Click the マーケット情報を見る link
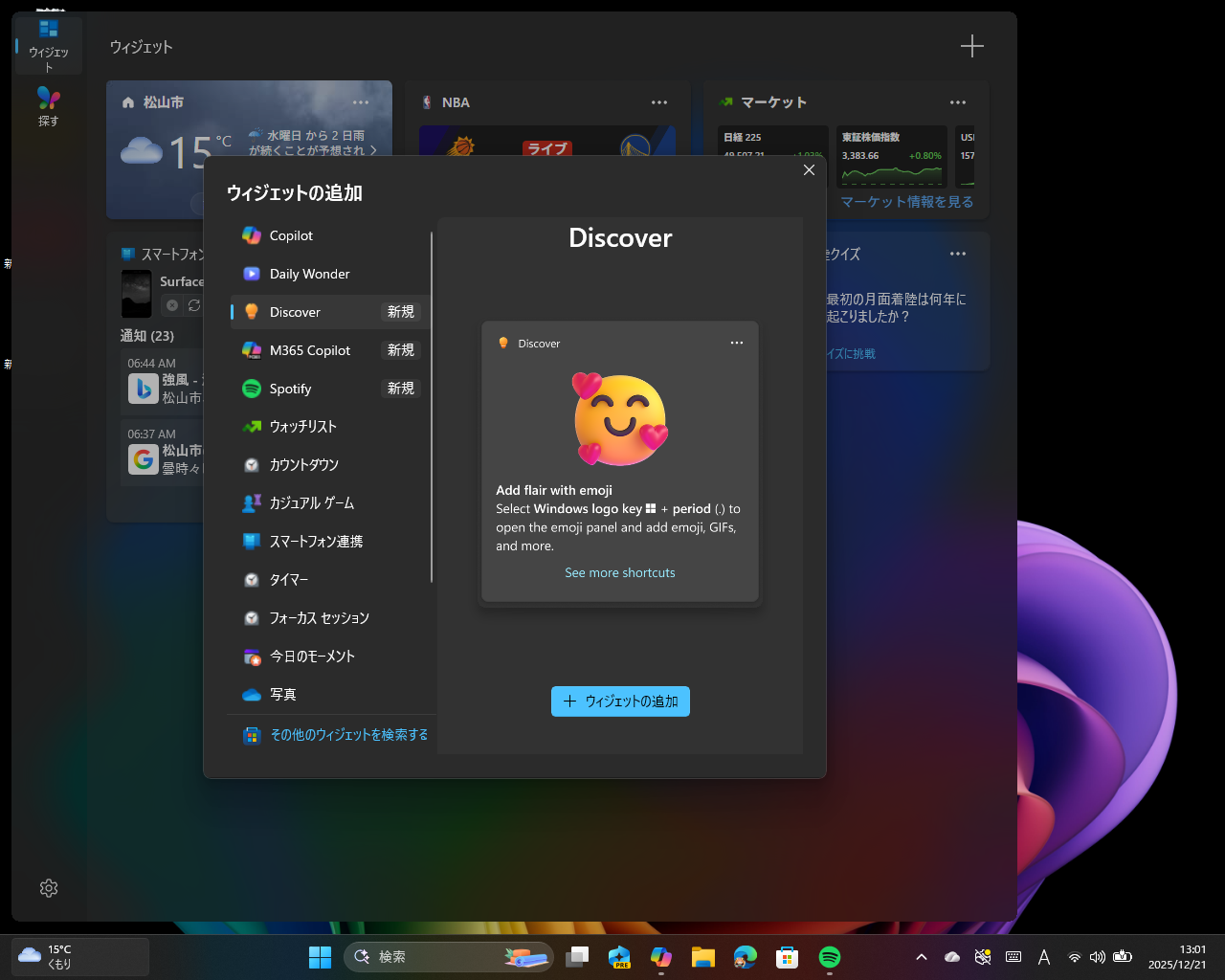Screen dimensions: 1225x980 [905, 202]
